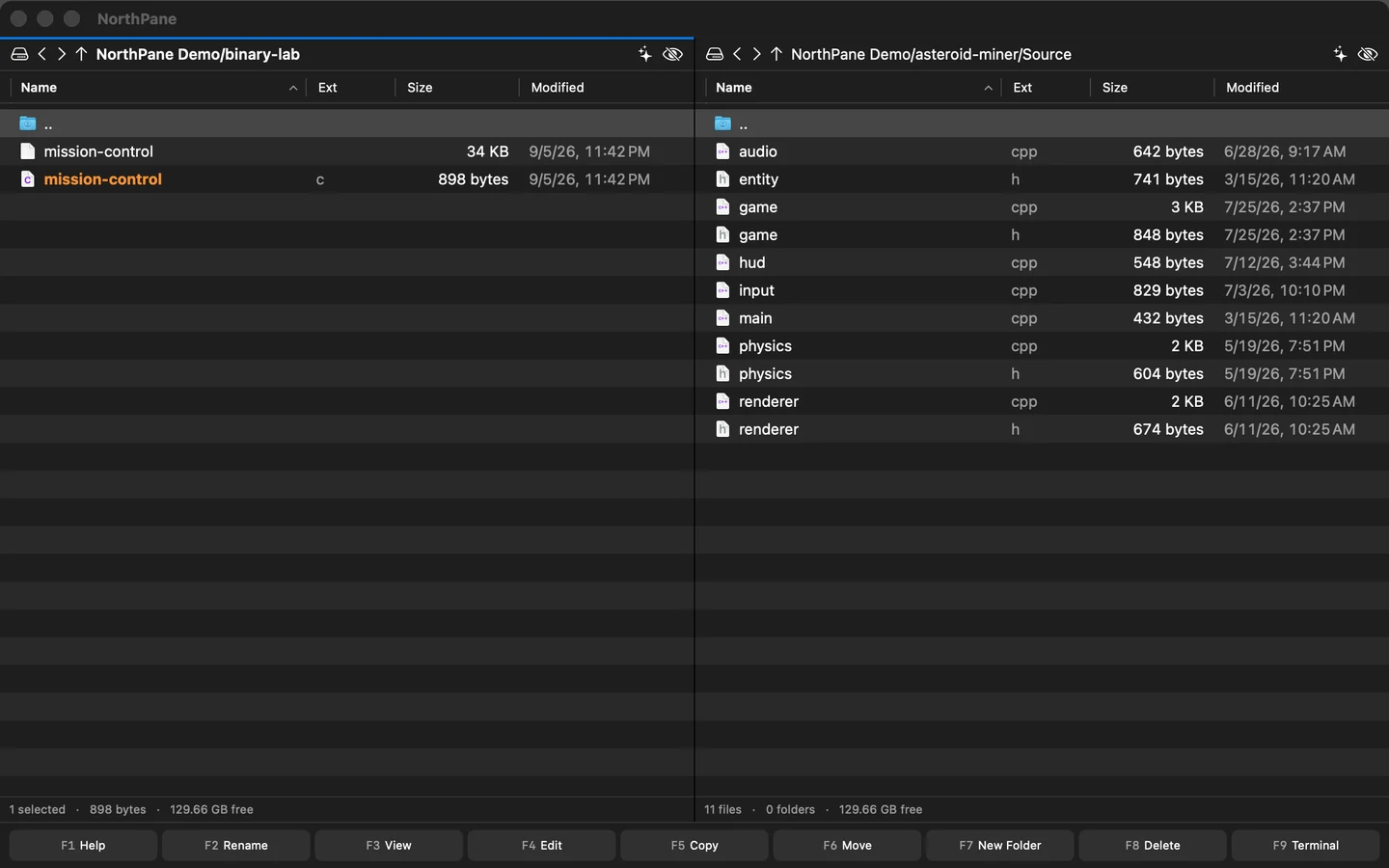Click the game cpp file icon
This screenshot has height=868, width=1389.
pyautogui.click(x=722, y=207)
